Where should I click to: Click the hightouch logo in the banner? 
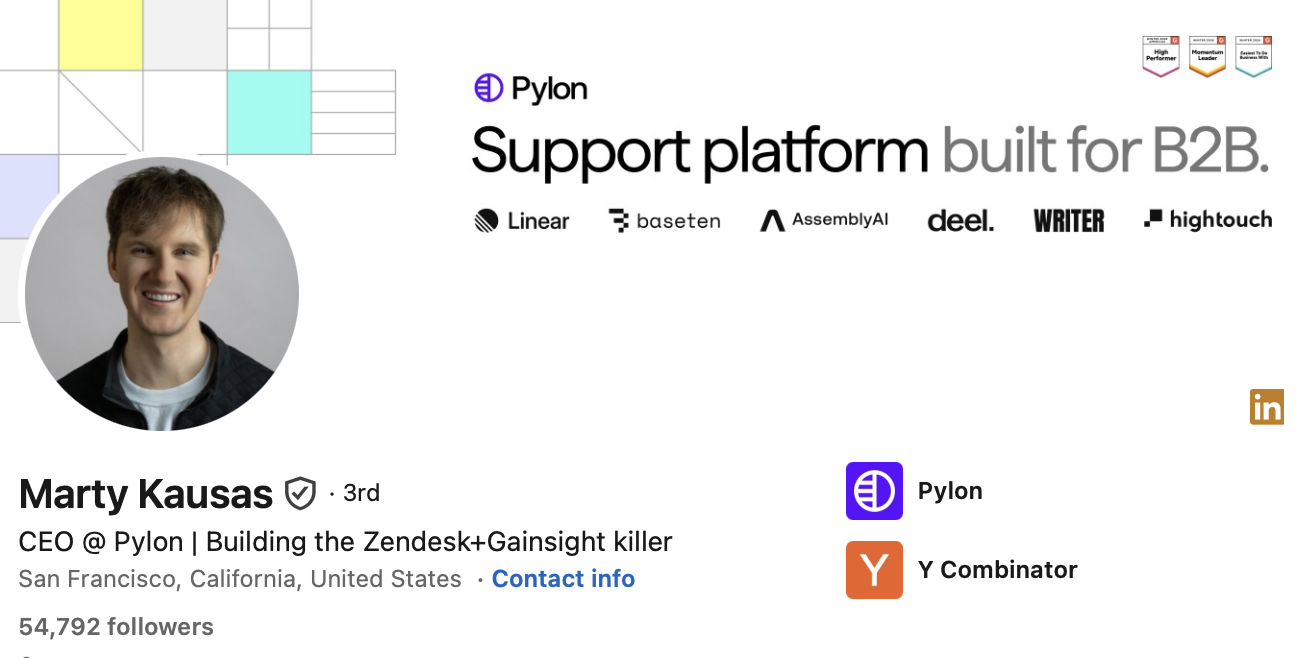click(x=1208, y=220)
